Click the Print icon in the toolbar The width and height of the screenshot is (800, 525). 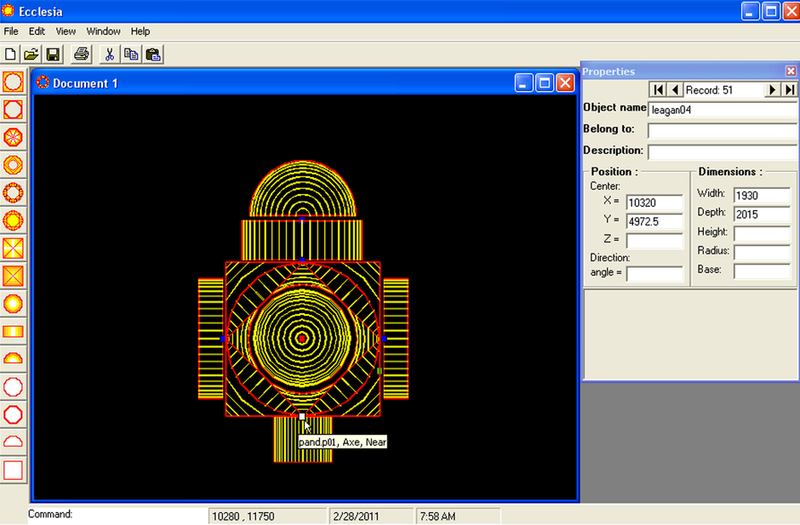click(x=82, y=54)
